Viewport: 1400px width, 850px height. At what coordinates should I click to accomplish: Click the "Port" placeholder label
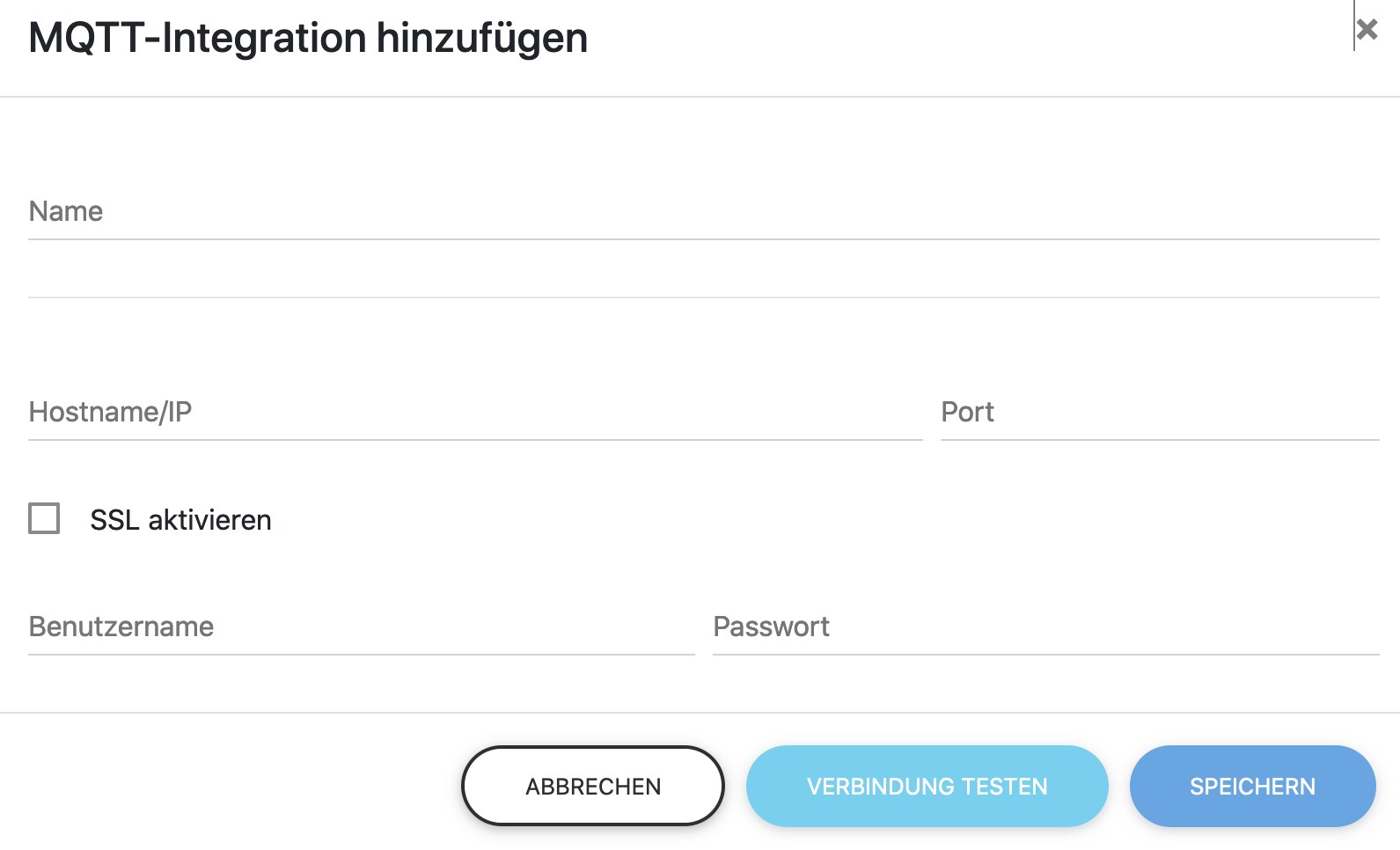pos(967,413)
